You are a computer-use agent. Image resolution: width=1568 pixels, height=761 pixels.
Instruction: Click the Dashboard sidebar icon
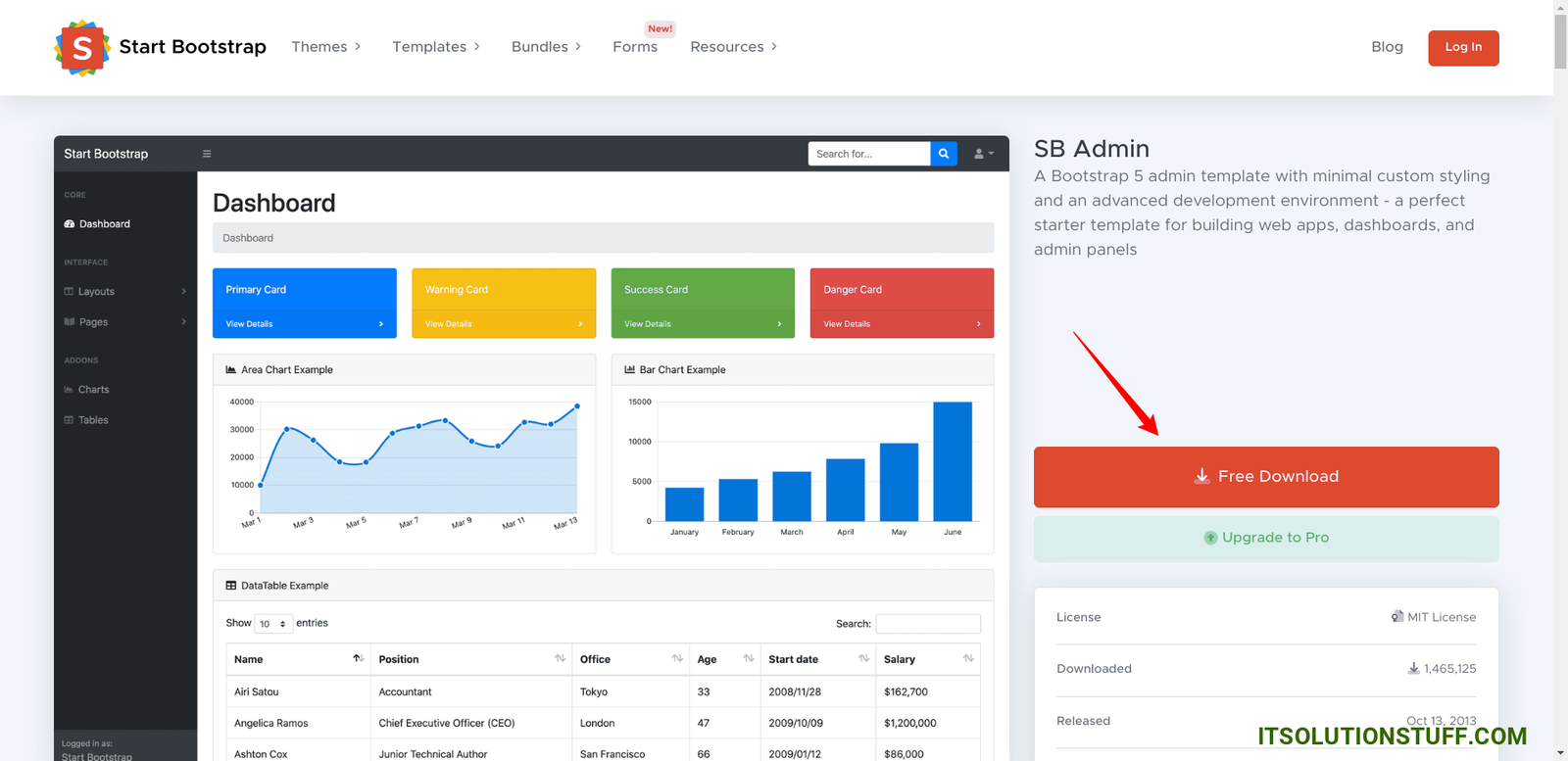(x=70, y=224)
